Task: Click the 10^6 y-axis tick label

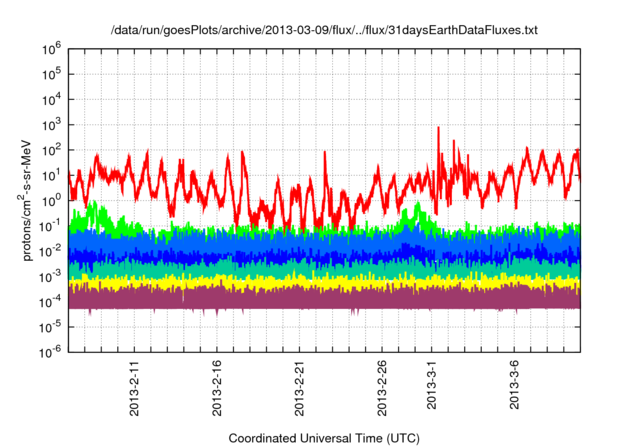Action: pyautogui.click(x=51, y=50)
